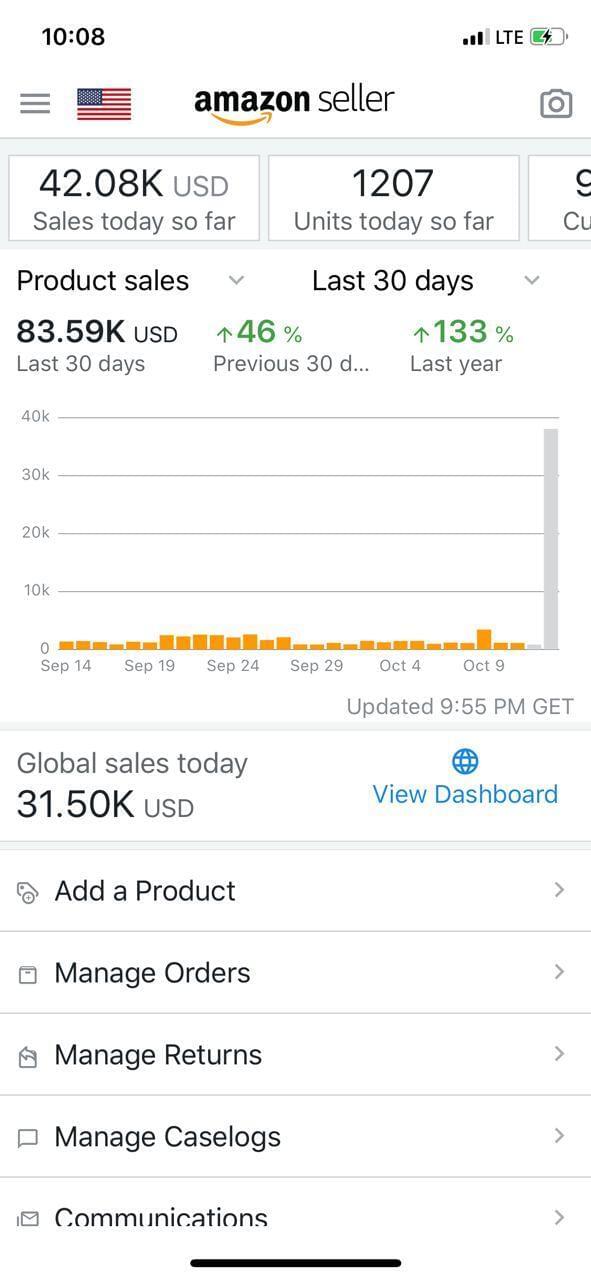This screenshot has width=591, height=1280.
Task: Tap the Add a Product tag icon
Action: point(28,892)
